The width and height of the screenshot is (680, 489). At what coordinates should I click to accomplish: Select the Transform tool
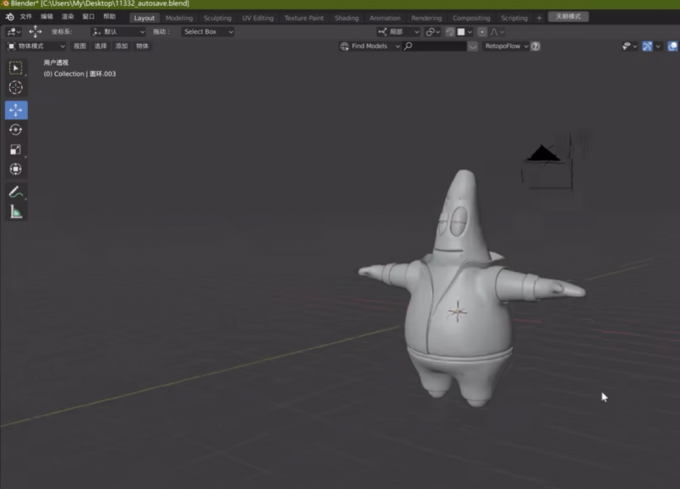[16, 169]
